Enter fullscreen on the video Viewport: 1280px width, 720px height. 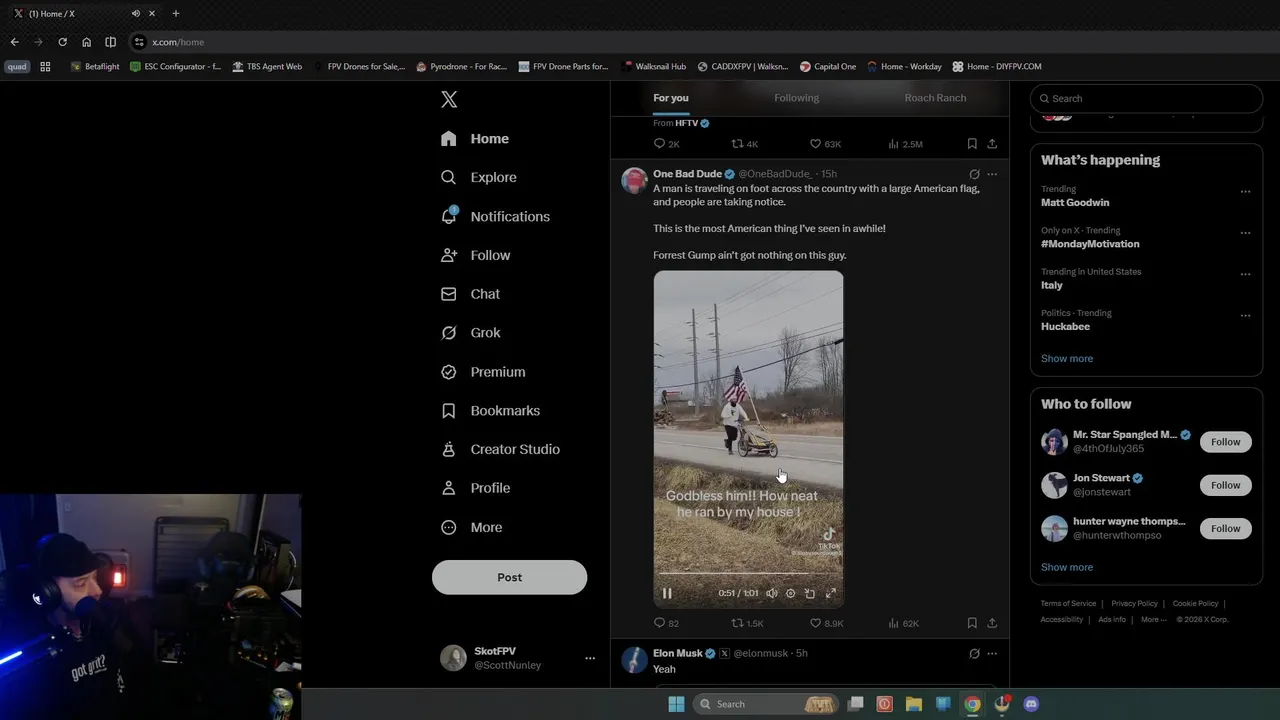830,593
